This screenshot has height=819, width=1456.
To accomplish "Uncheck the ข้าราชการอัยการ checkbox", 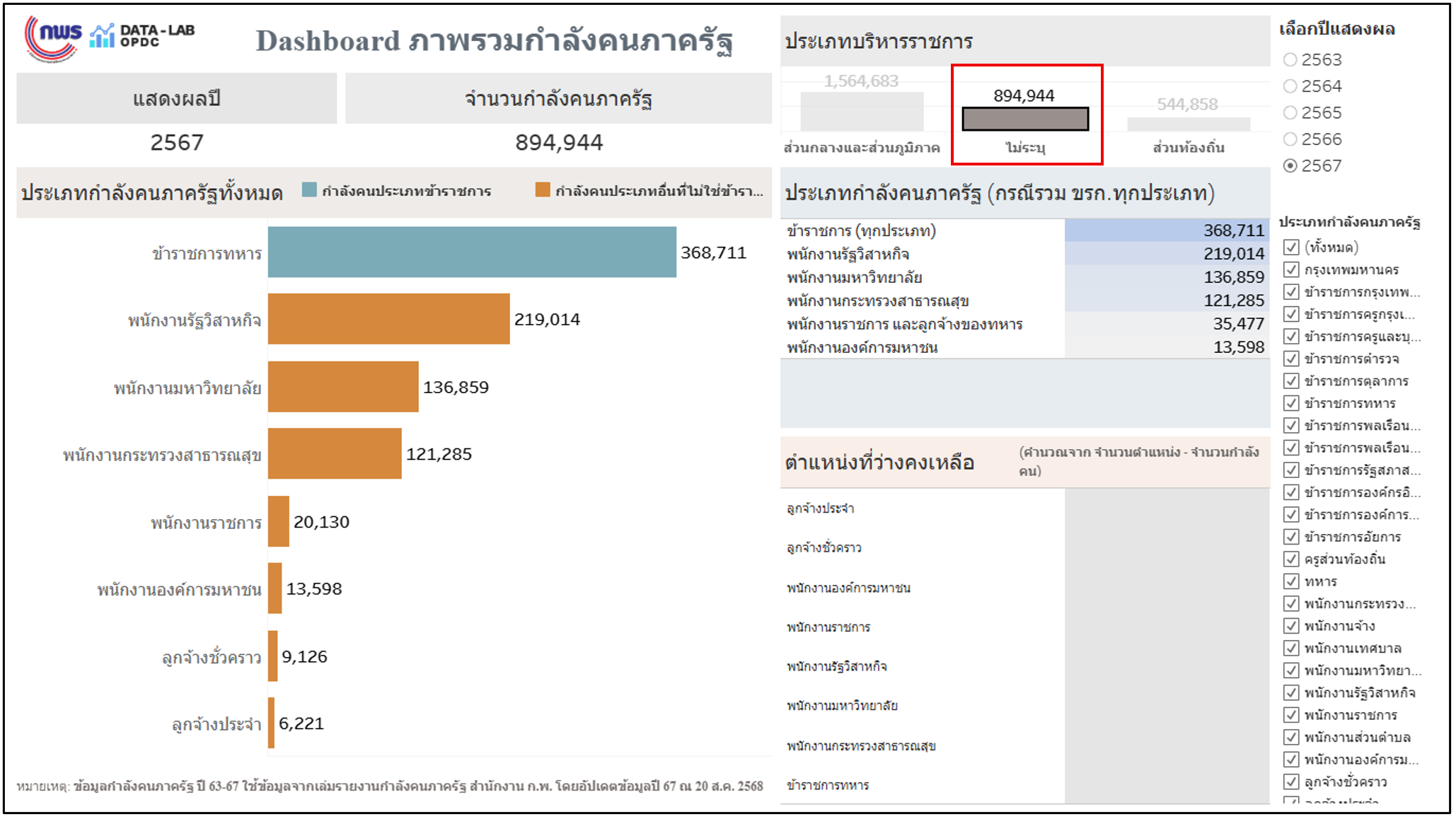I will [x=1291, y=538].
